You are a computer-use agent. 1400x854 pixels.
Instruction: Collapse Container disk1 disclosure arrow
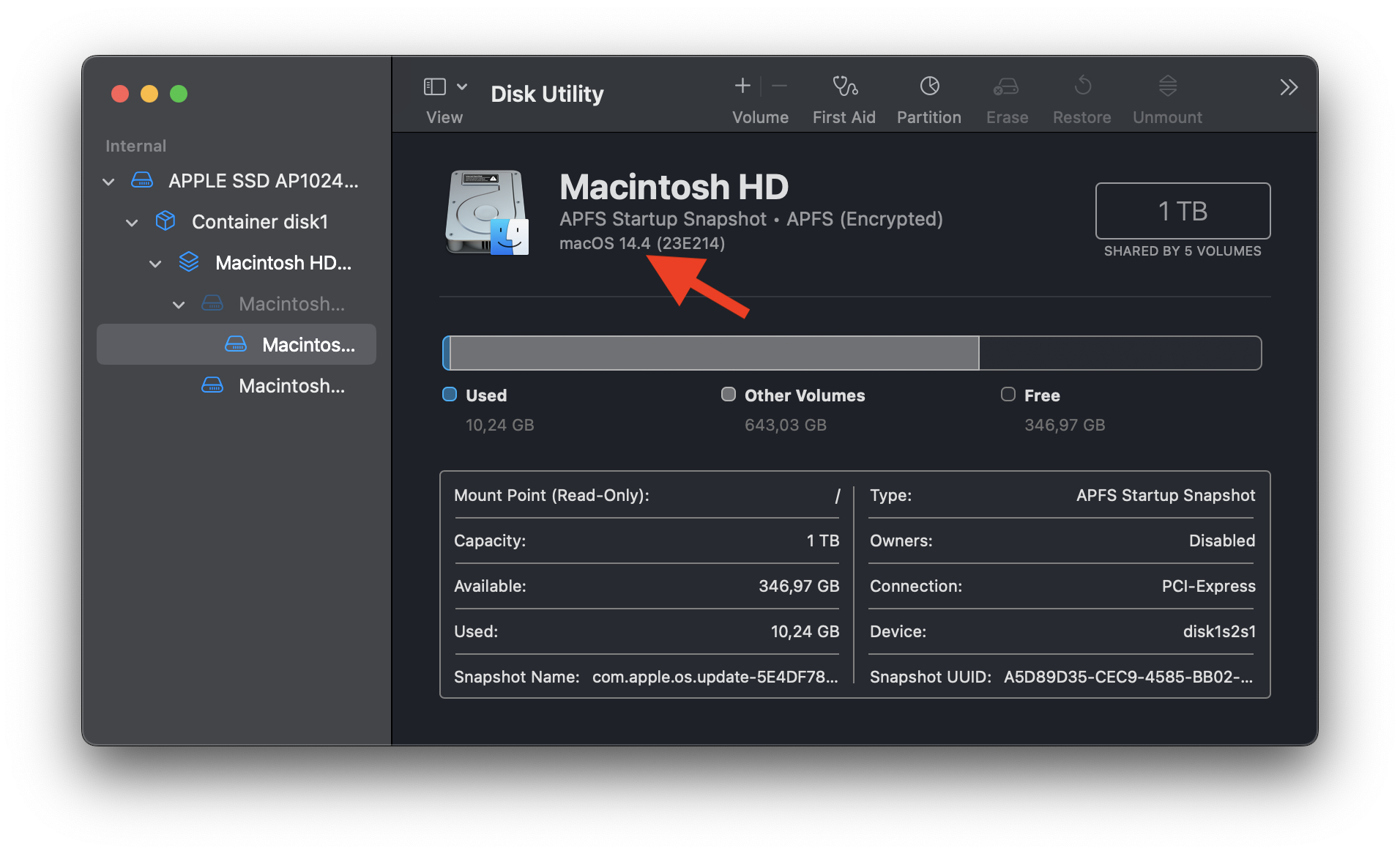click(x=133, y=223)
